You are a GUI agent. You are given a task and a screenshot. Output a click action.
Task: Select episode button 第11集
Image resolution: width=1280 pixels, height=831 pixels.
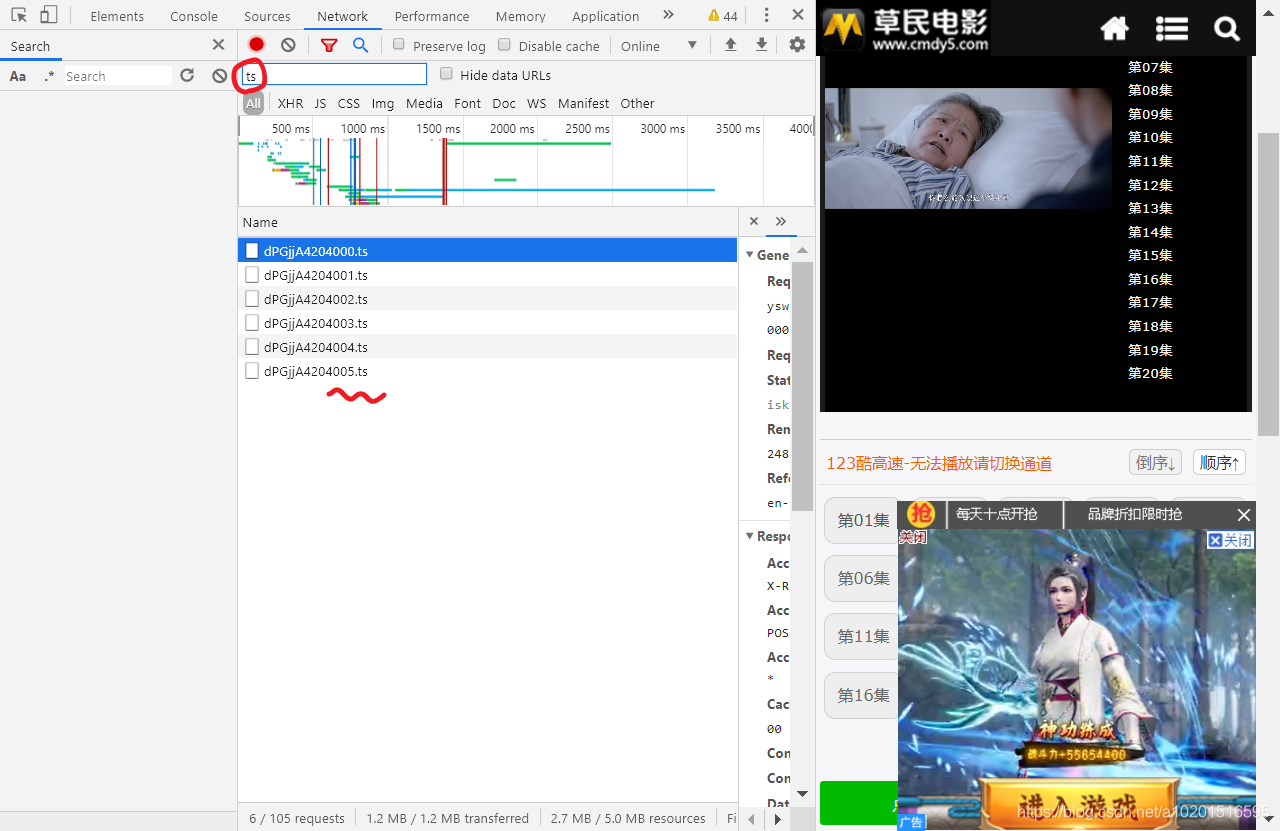tap(861, 636)
